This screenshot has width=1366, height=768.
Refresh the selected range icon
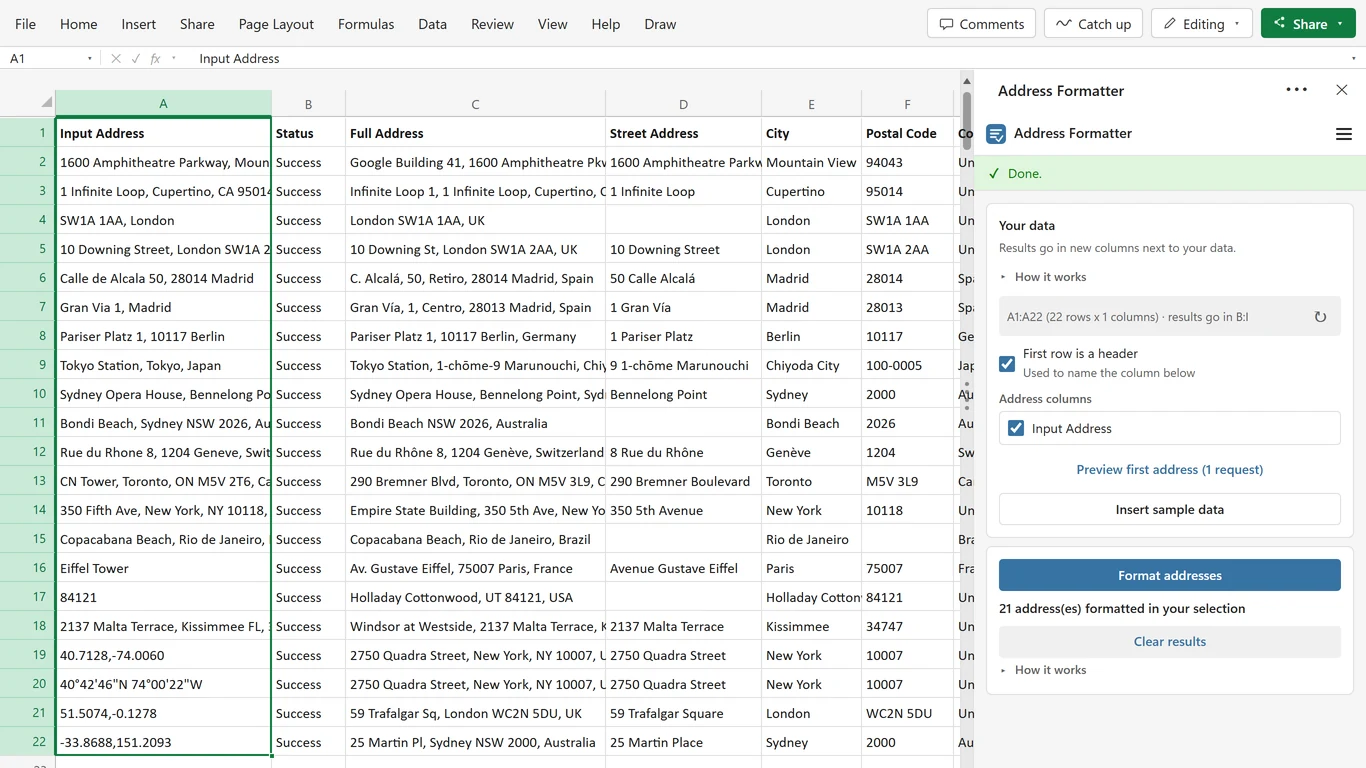tap(1320, 317)
